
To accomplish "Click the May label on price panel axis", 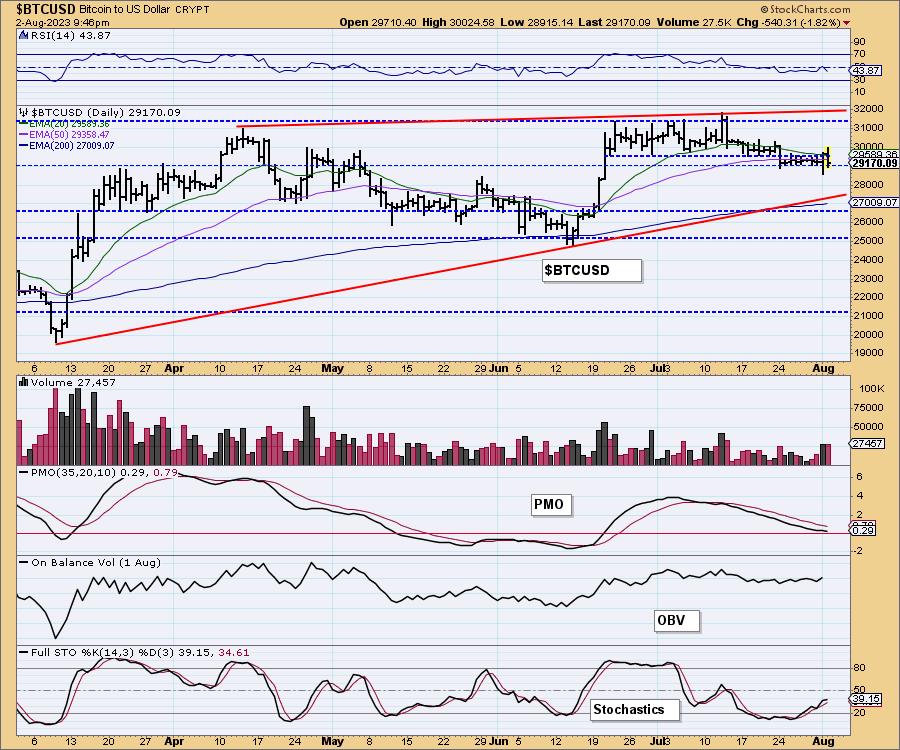I will click(x=332, y=368).
